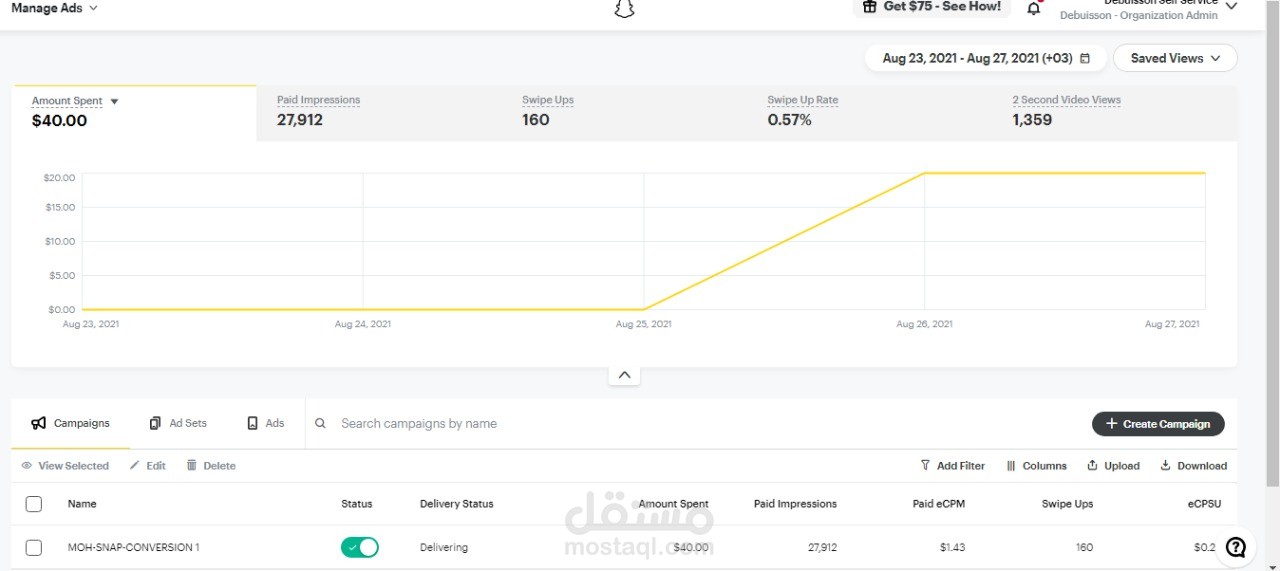The image size is (1280, 571).
Task: Click the calendar icon in date range
Action: pos(1085,59)
